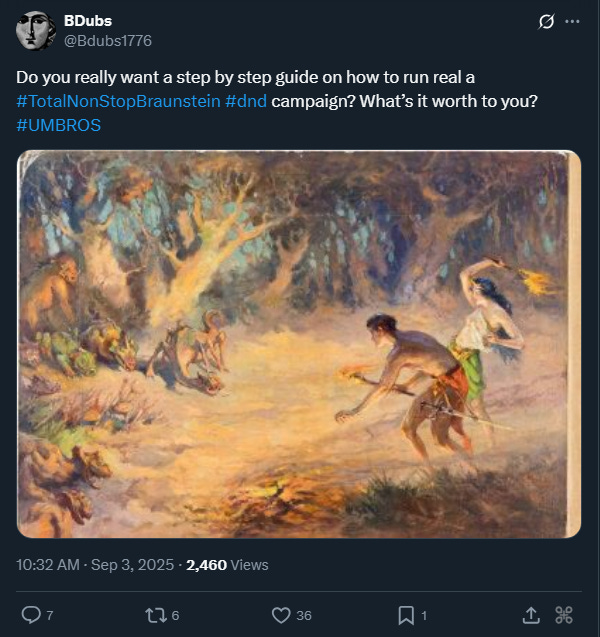Screen dimensions: 600x637
Task: Click the like count number 36
Action: (x=304, y=615)
